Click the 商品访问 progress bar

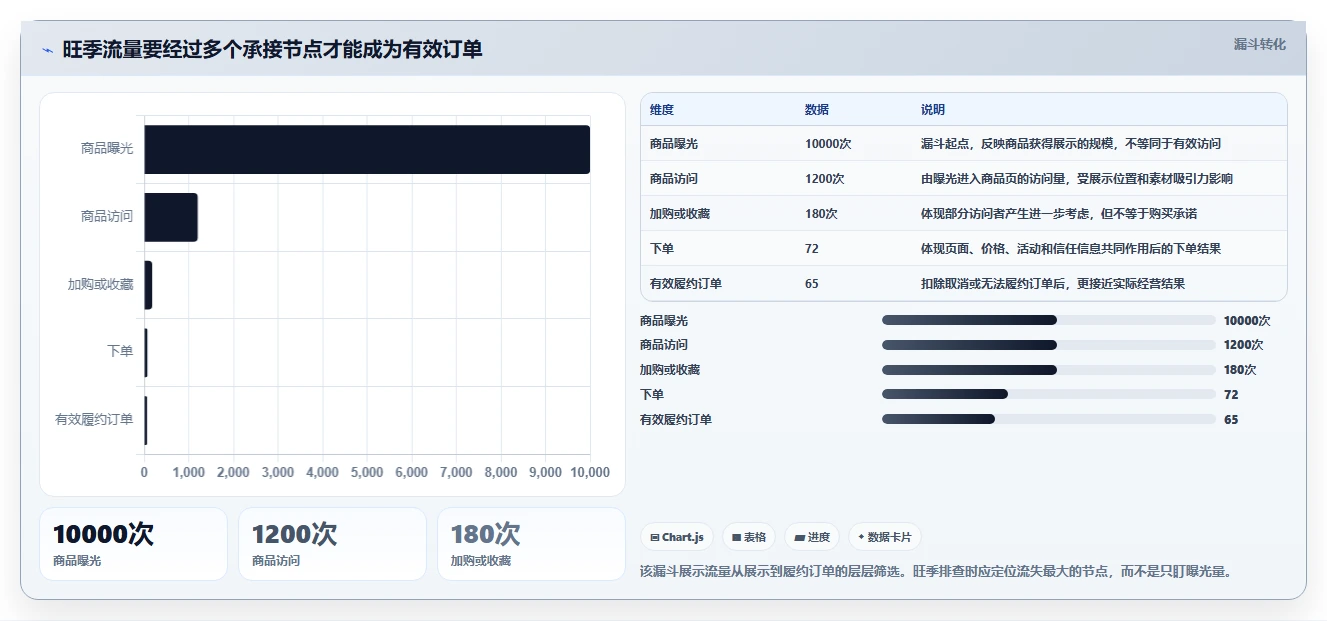(x=1049, y=345)
